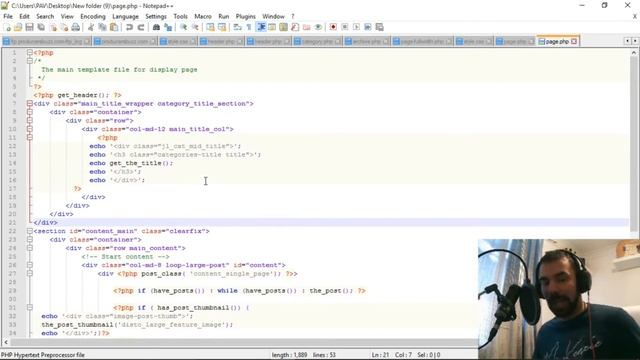Viewport: 640px width, 360px height.
Task: Click the Close All toolbar icon
Action: click(64, 27)
